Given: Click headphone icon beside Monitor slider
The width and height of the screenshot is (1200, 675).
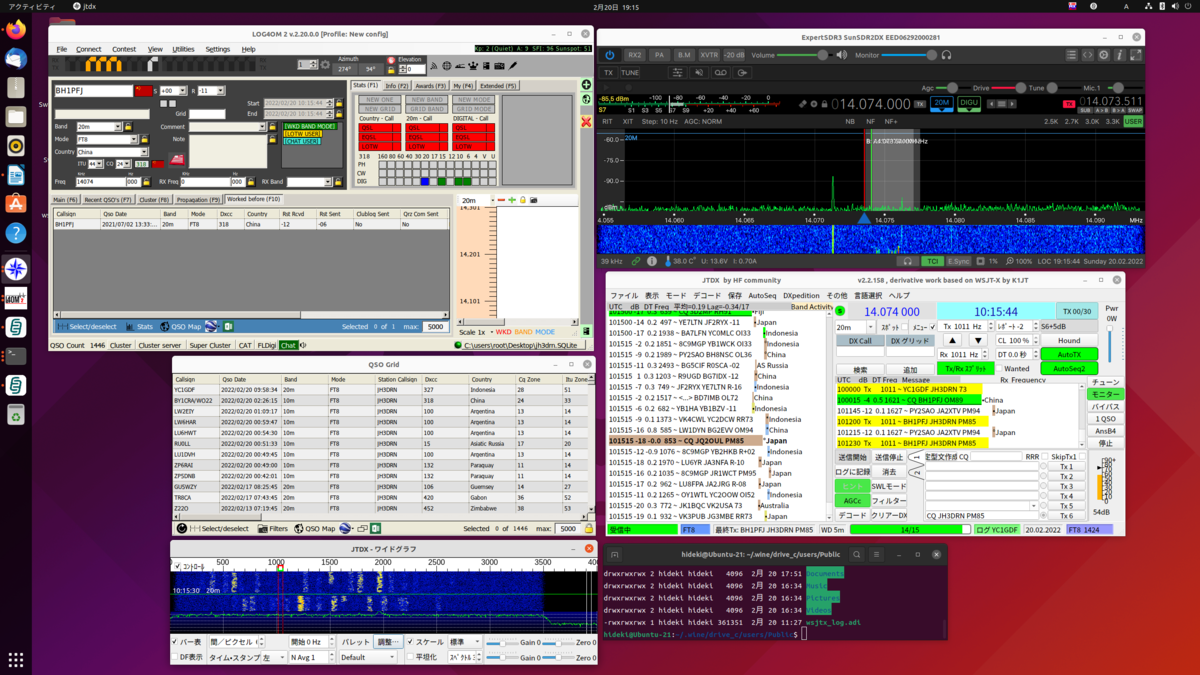Looking at the screenshot, I should 946,56.
